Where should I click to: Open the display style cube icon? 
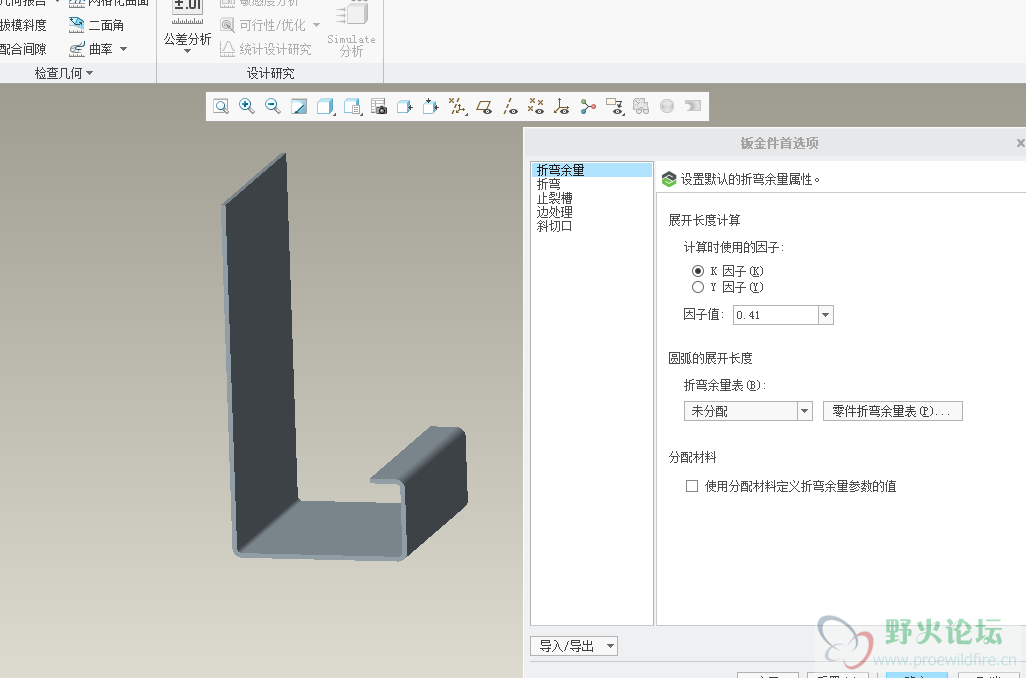325,106
